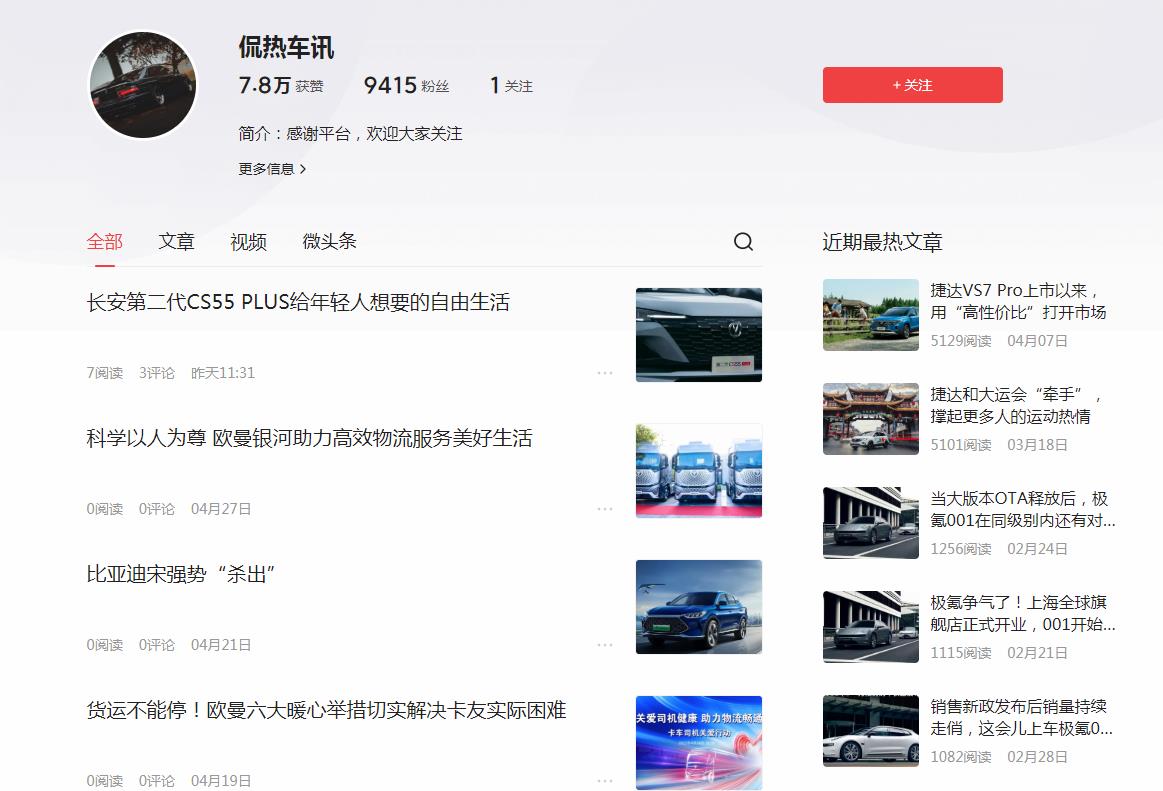Click the 02月28日 date in hot articles
Screen dimensions: 1163x791
[x=1037, y=756]
